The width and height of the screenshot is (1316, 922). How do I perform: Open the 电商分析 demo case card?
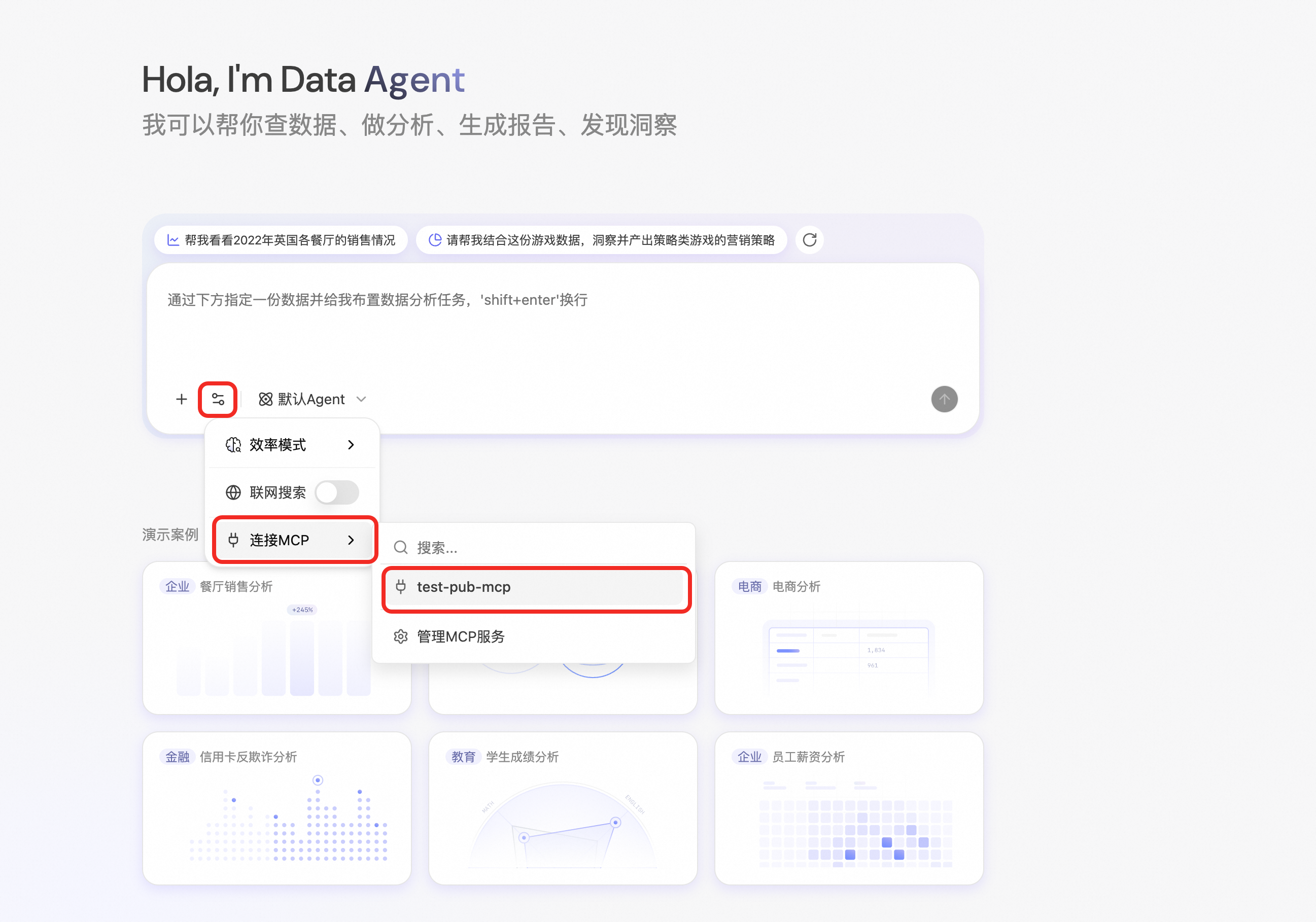(x=848, y=637)
